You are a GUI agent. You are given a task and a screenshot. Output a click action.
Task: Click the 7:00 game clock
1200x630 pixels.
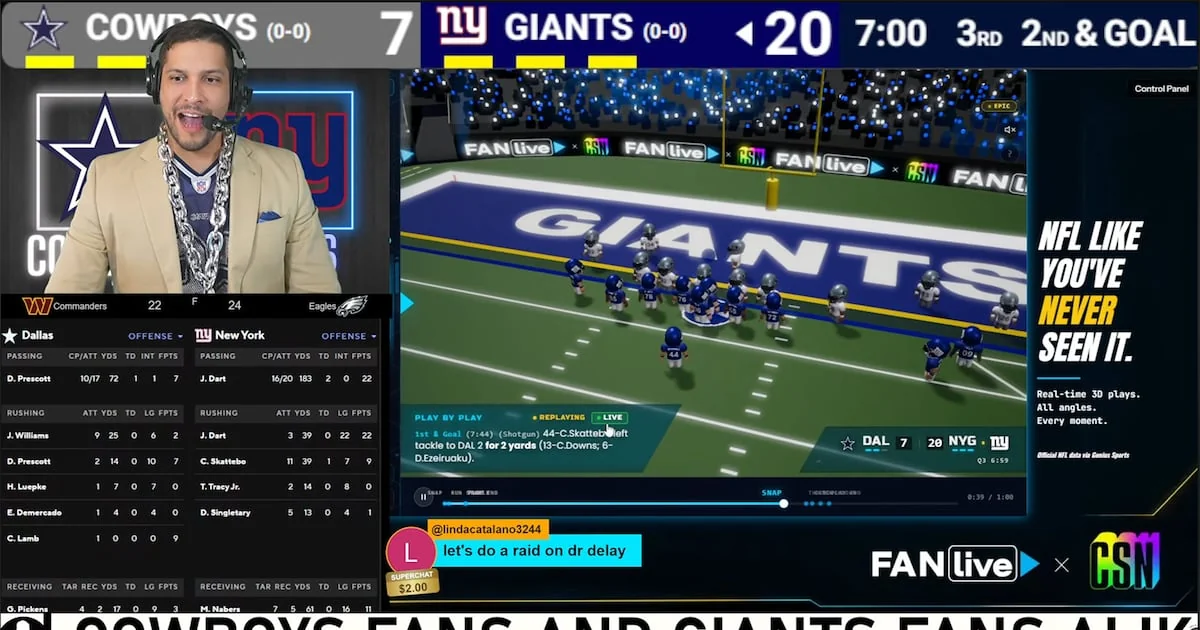891,33
